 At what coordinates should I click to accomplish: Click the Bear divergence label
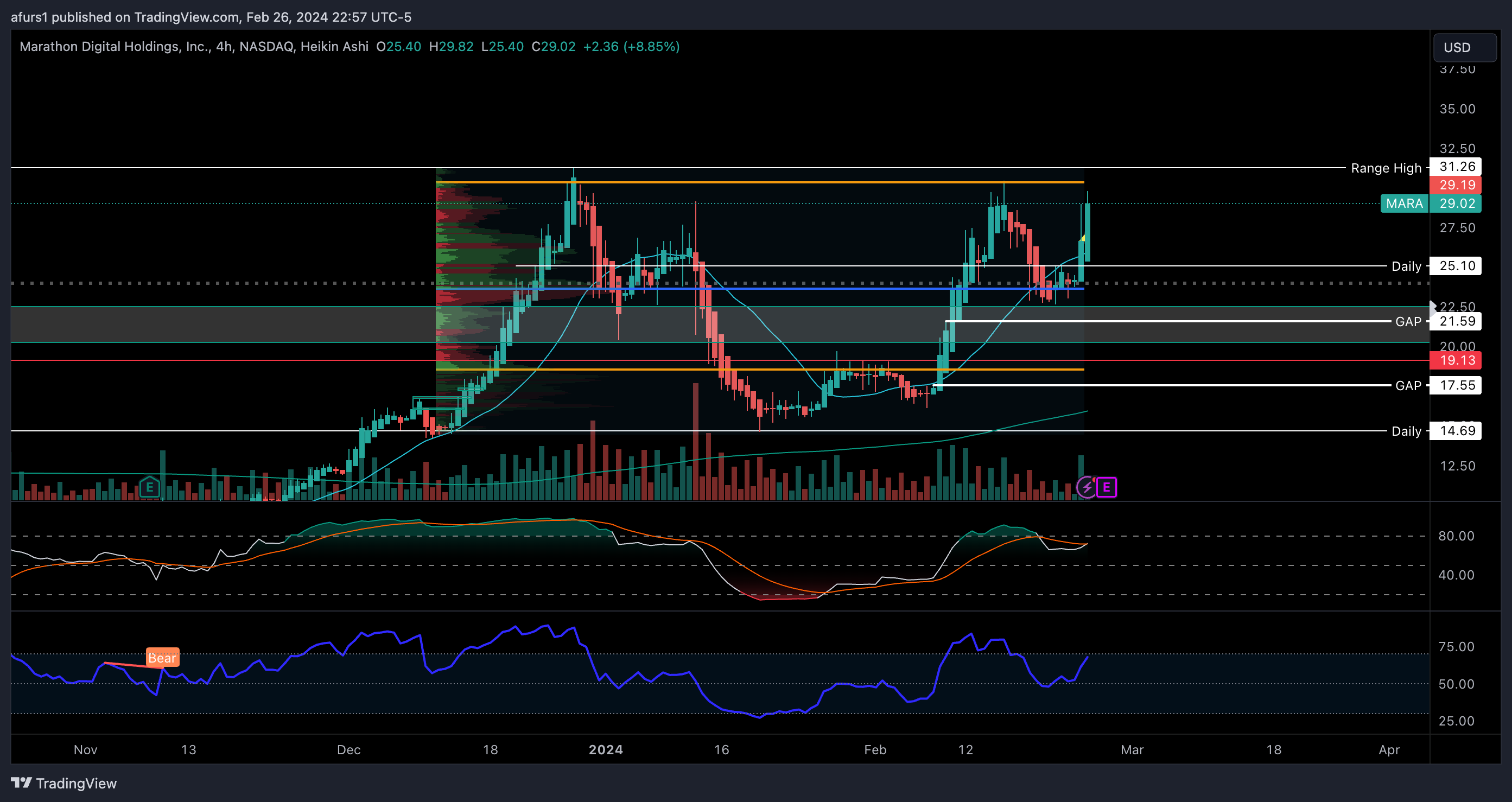tap(162, 658)
